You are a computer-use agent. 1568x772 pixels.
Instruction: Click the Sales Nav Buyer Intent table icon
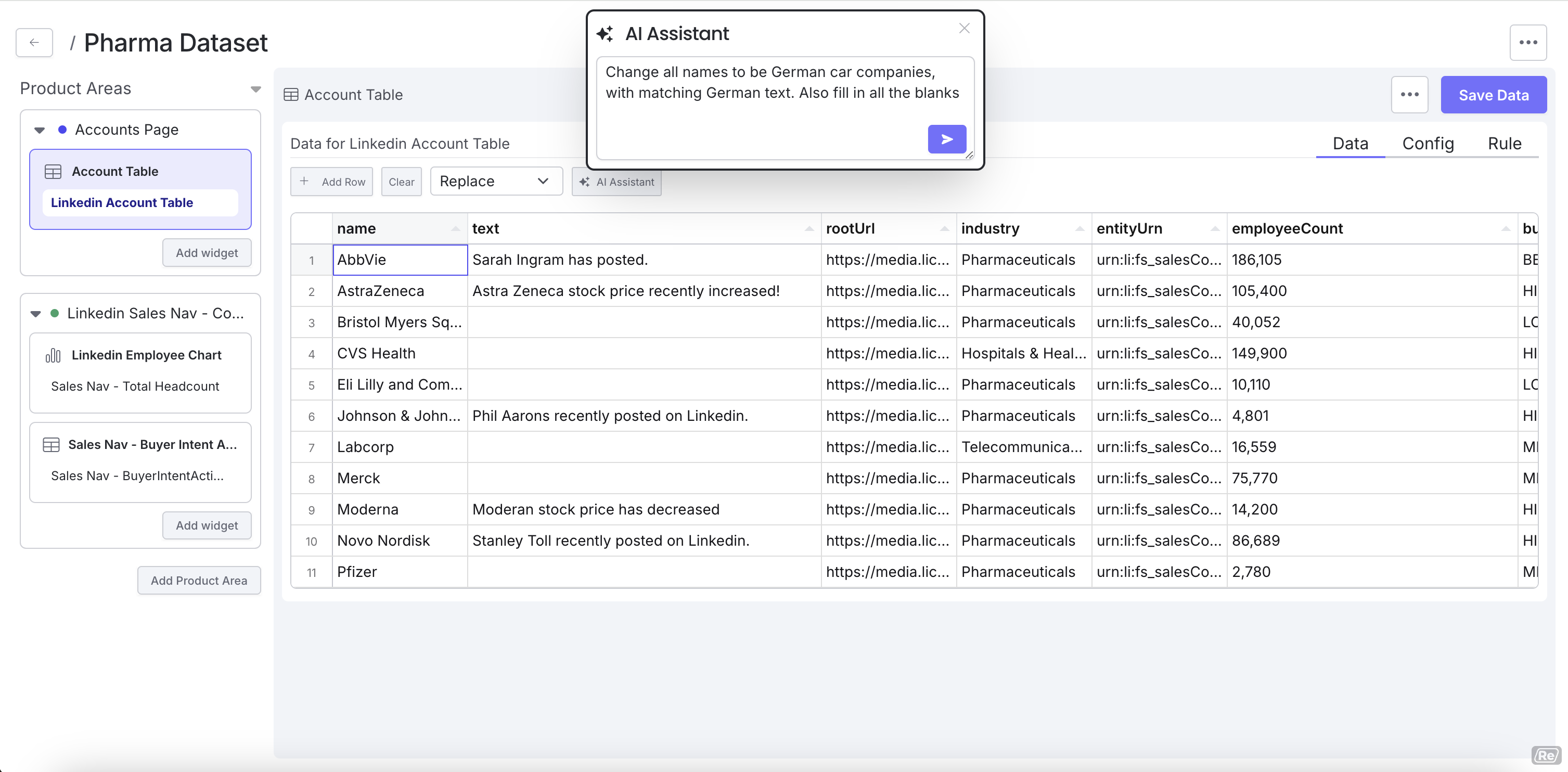(51, 445)
